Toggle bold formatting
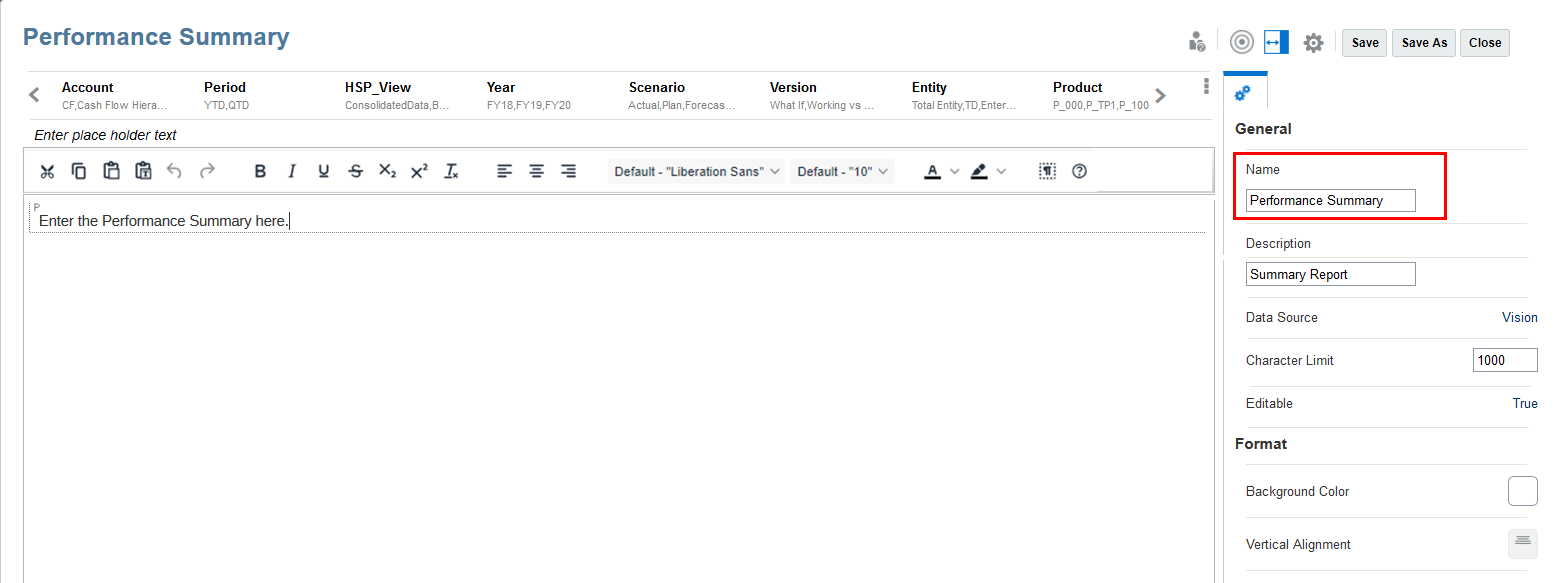The width and height of the screenshot is (1563, 583). point(260,171)
